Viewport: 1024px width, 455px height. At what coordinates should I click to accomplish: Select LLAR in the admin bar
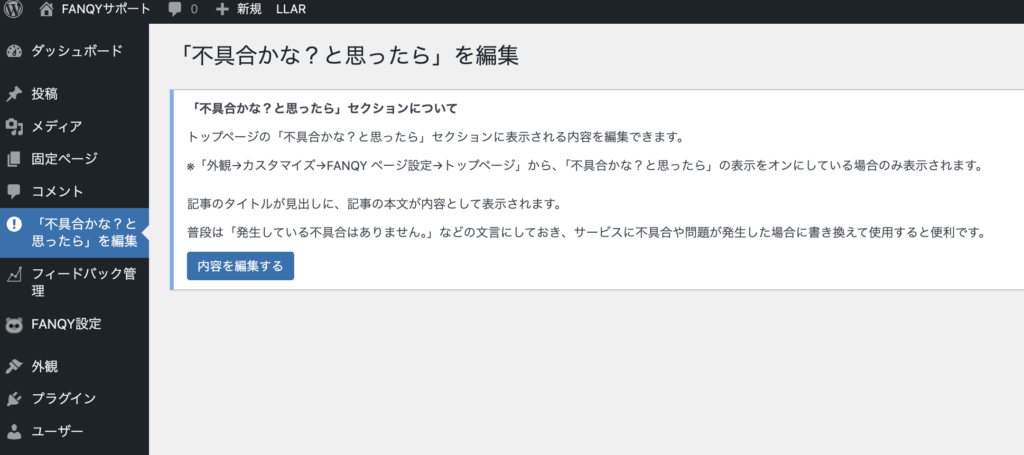coord(291,9)
